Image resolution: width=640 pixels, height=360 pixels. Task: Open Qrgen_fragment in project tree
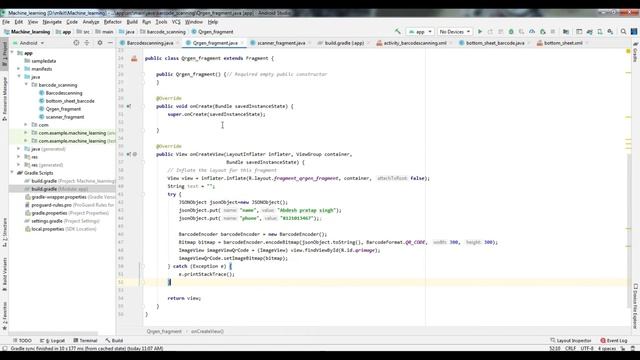[x=63, y=109]
